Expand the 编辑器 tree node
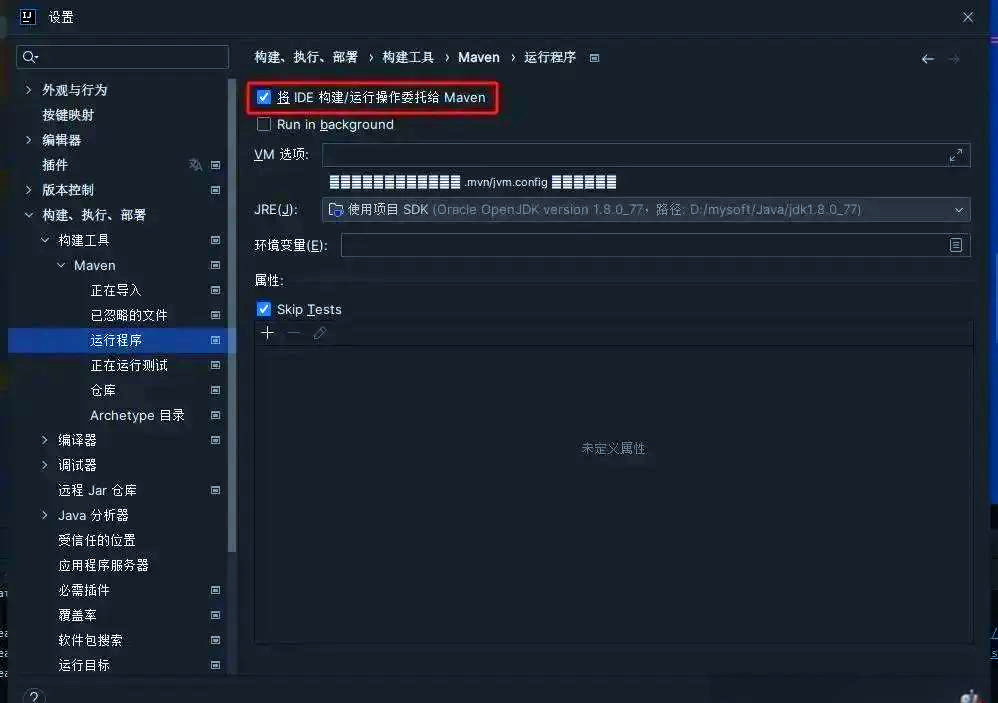The image size is (998, 703). point(29,140)
